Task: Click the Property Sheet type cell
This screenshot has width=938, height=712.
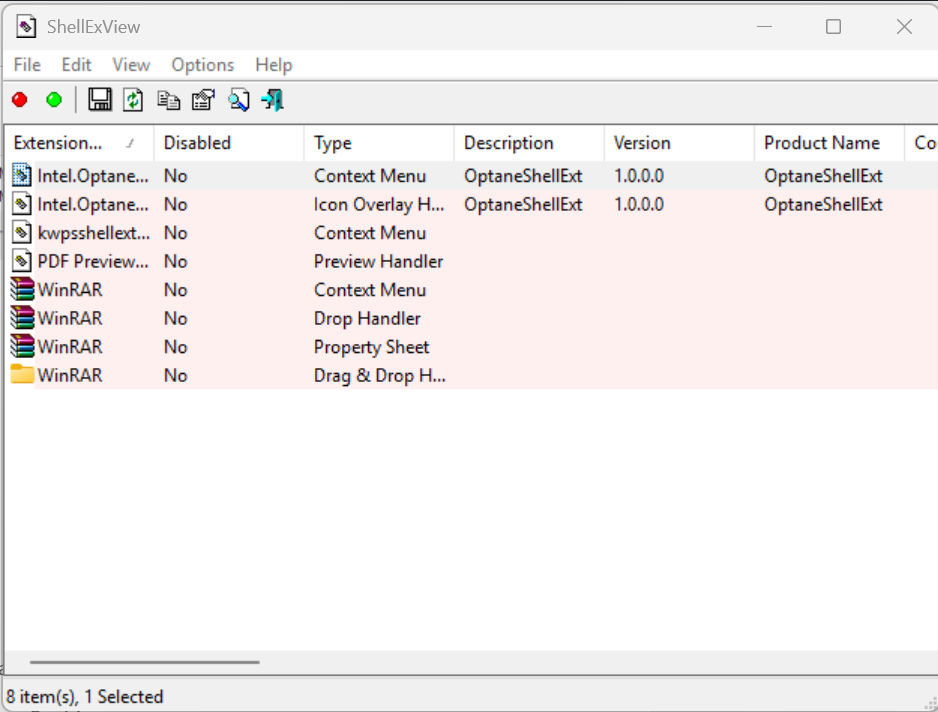Action: tap(371, 347)
